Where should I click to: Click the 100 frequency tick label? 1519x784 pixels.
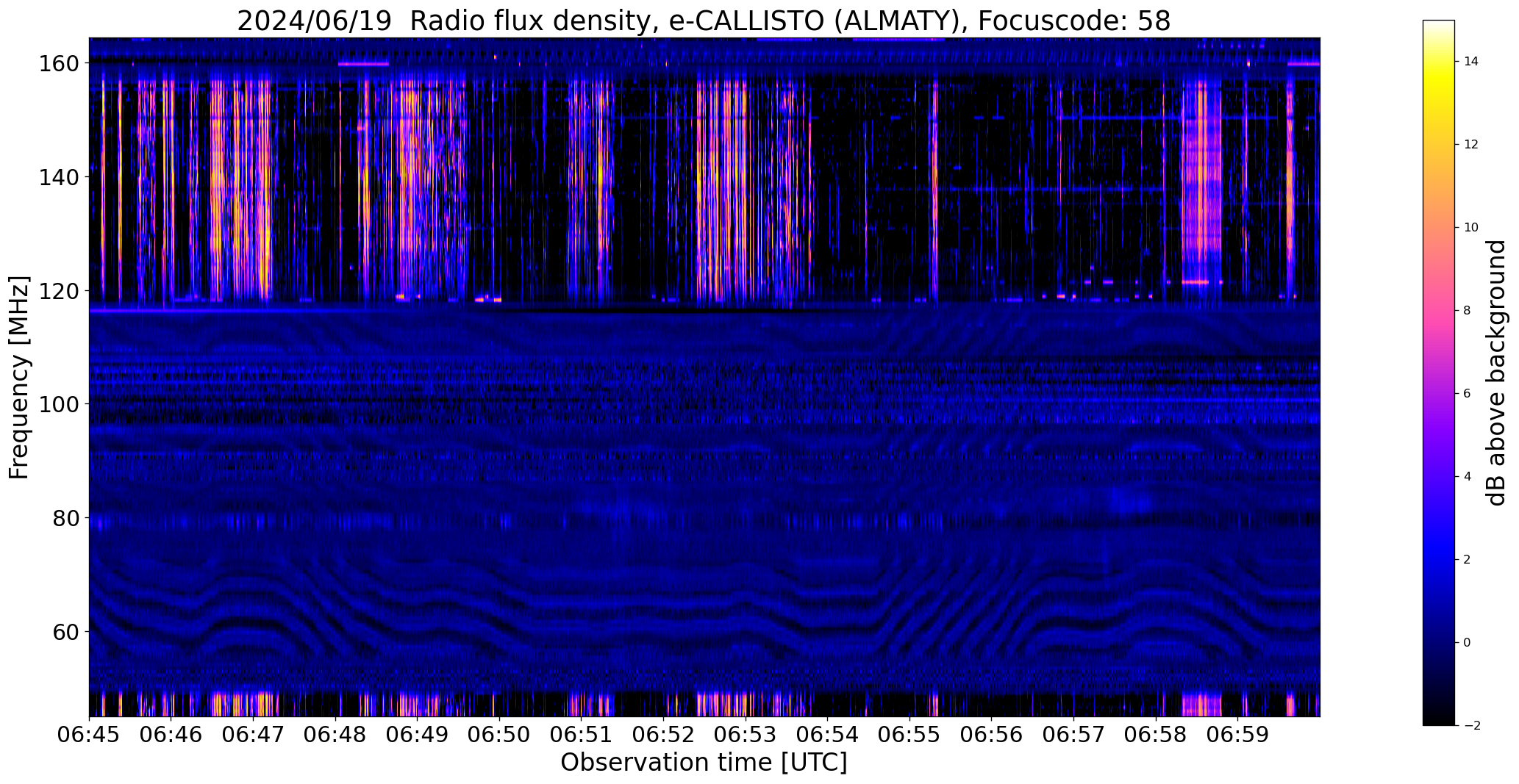coord(58,404)
